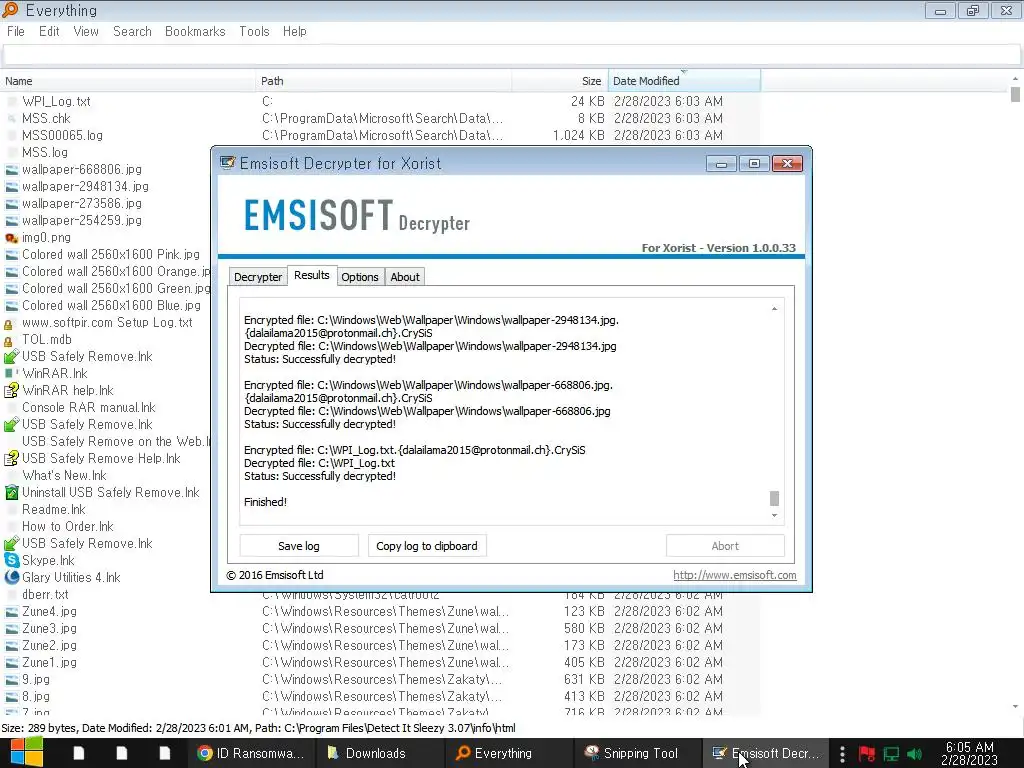The height and width of the screenshot is (768, 1024).
Task: Open the Windows Start button
Action: (x=27, y=752)
